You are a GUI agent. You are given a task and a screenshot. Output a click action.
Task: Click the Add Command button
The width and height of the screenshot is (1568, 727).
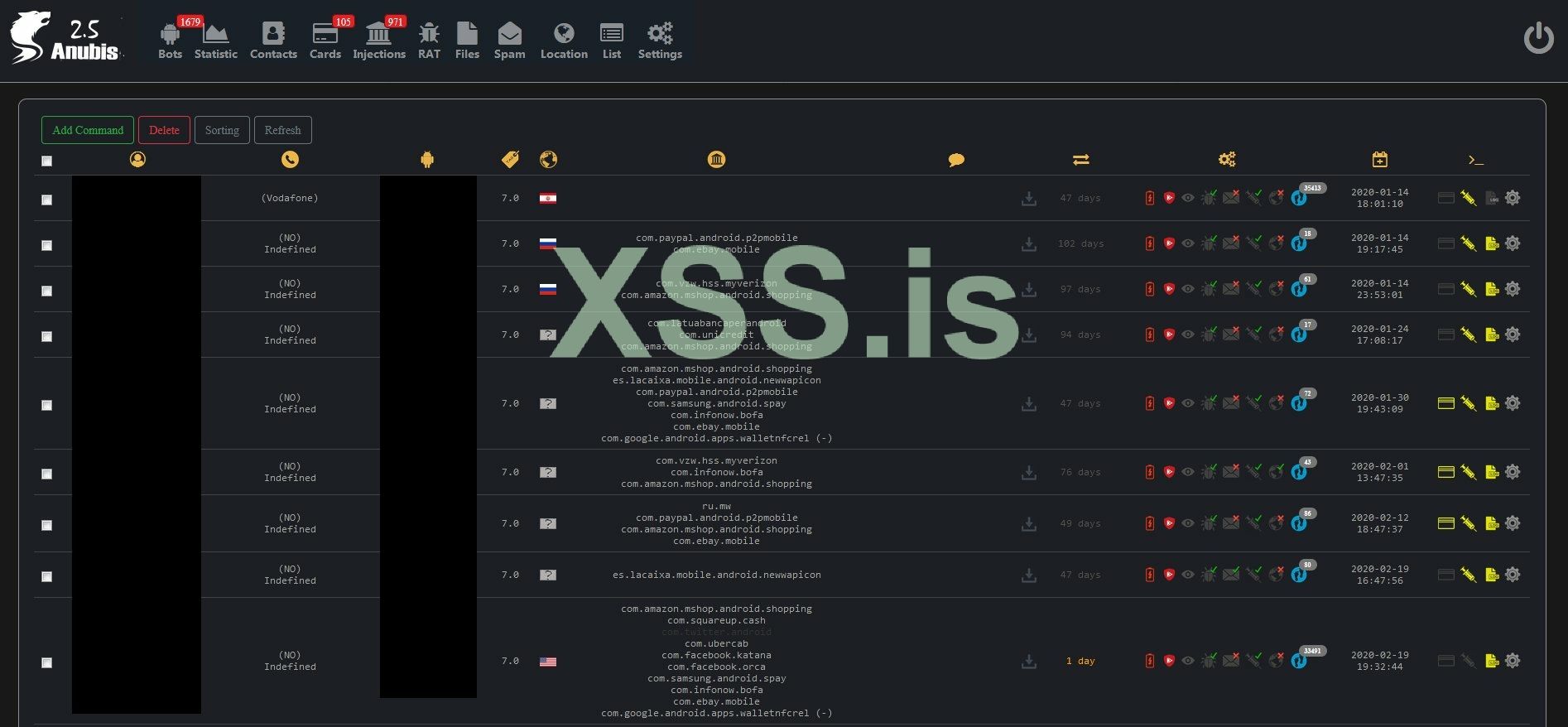[x=88, y=130]
